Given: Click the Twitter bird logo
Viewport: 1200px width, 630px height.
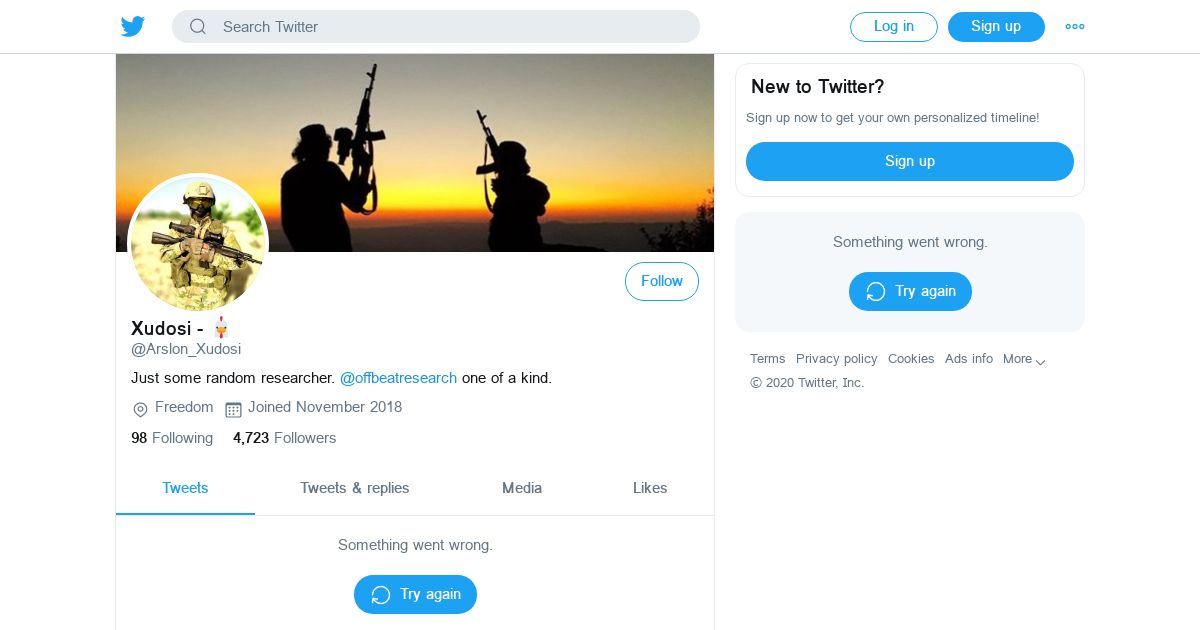Looking at the screenshot, I should pyautogui.click(x=133, y=27).
